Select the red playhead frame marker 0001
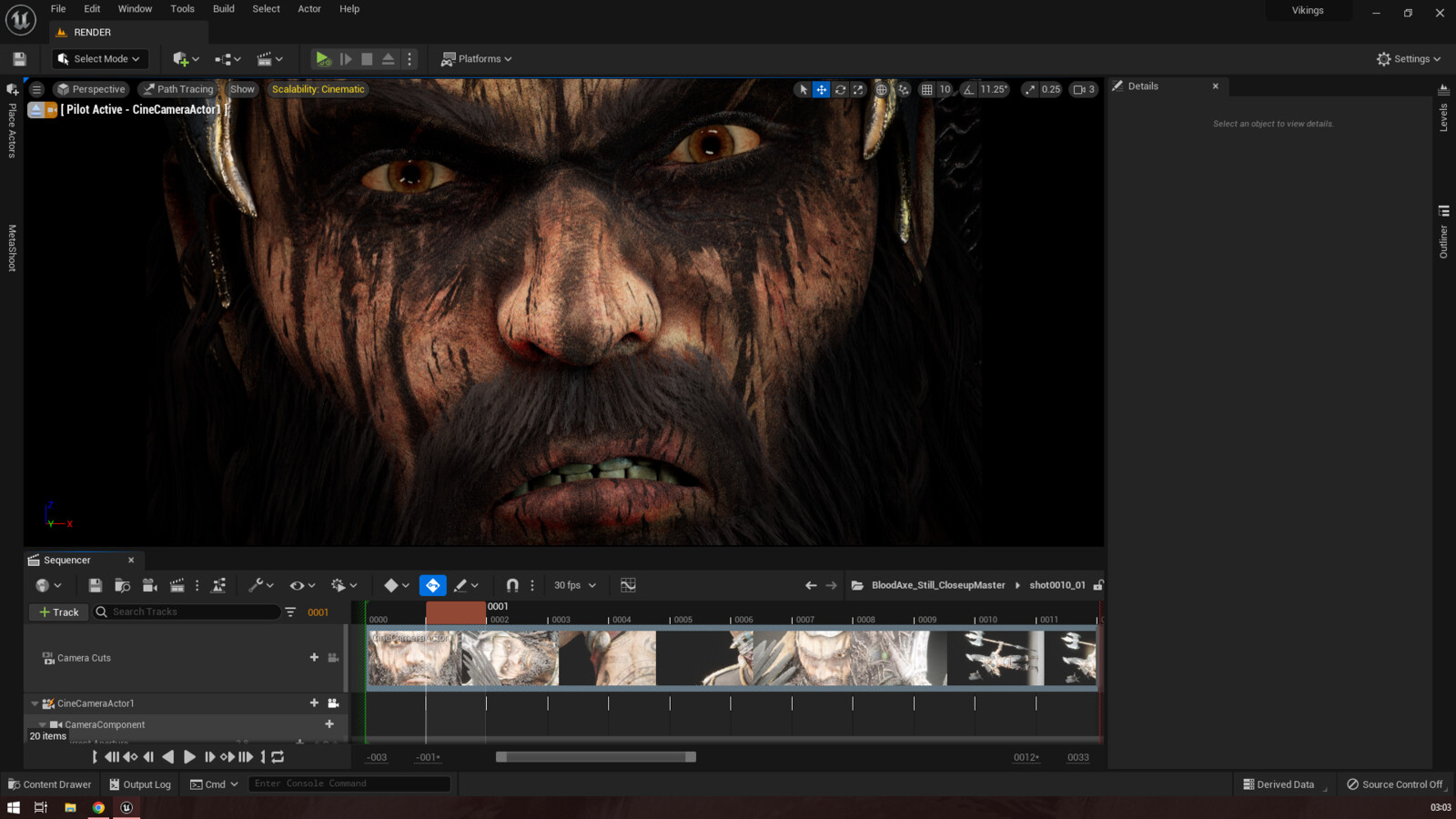Screen dimensions: 1456x819 point(456,612)
